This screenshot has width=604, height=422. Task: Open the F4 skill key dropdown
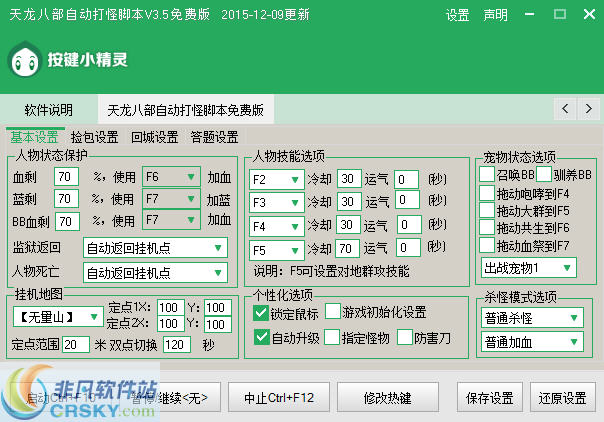pyautogui.click(x=277, y=227)
